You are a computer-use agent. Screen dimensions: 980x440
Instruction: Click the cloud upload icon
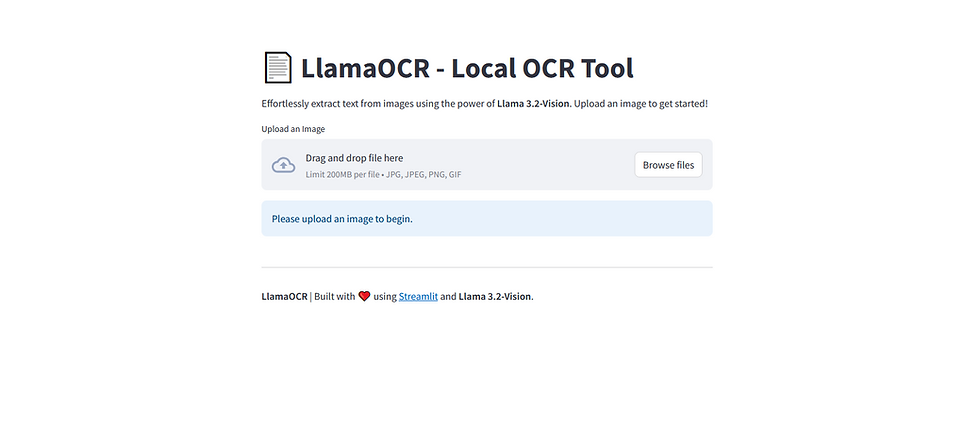point(284,165)
